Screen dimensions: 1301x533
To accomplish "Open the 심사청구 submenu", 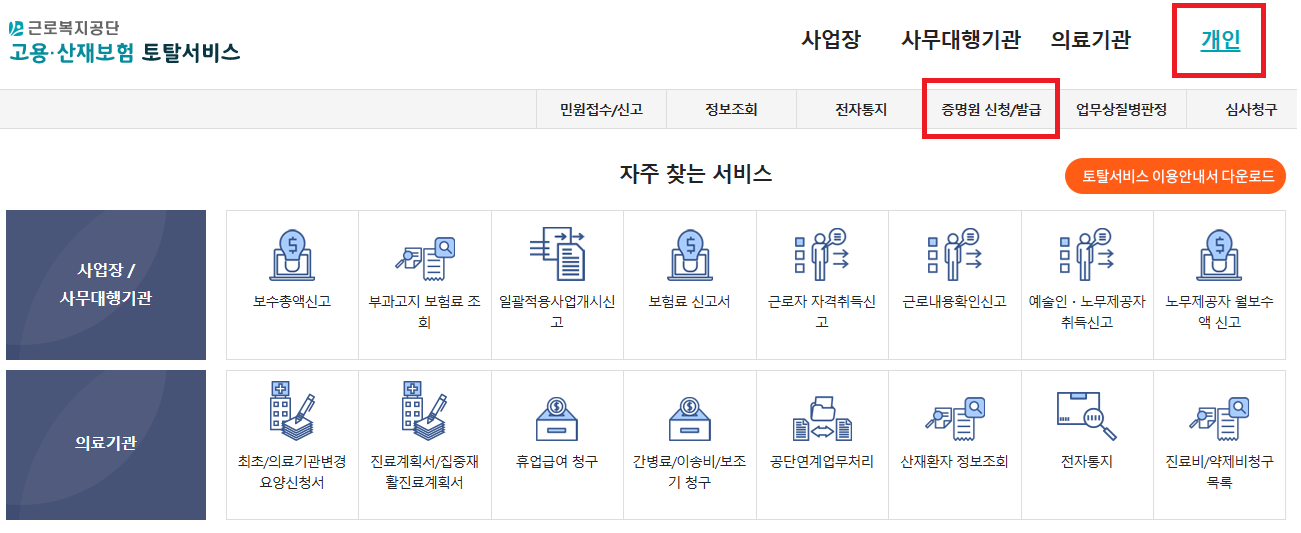I will click(x=1251, y=110).
